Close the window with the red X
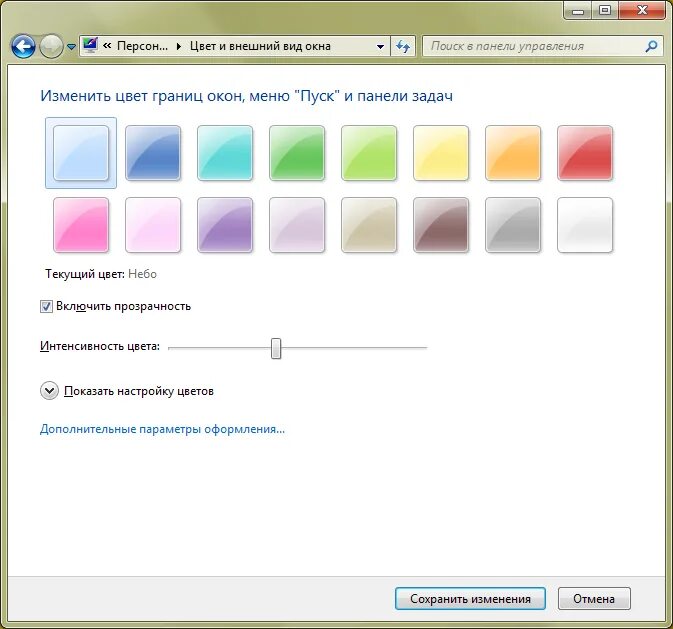The image size is (673, 629). pyautogui.click(x=642, y=10)
